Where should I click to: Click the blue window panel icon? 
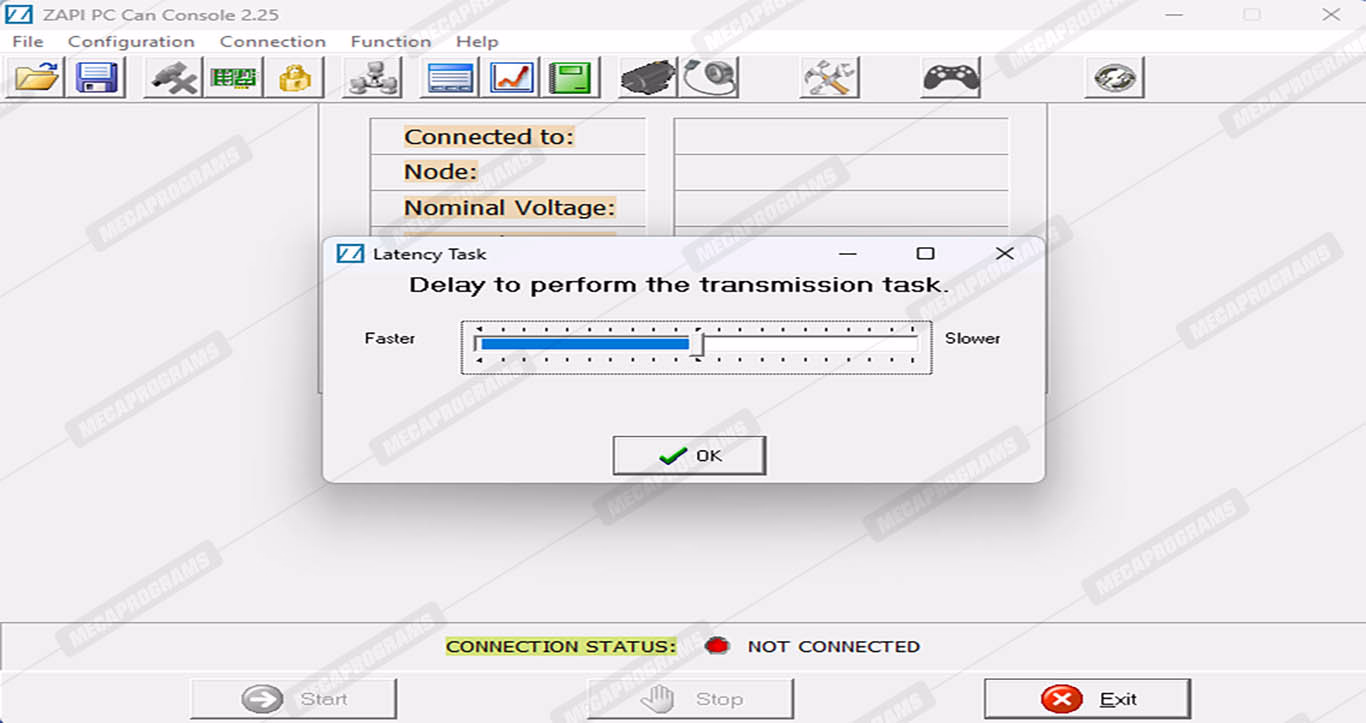(451, 77)
